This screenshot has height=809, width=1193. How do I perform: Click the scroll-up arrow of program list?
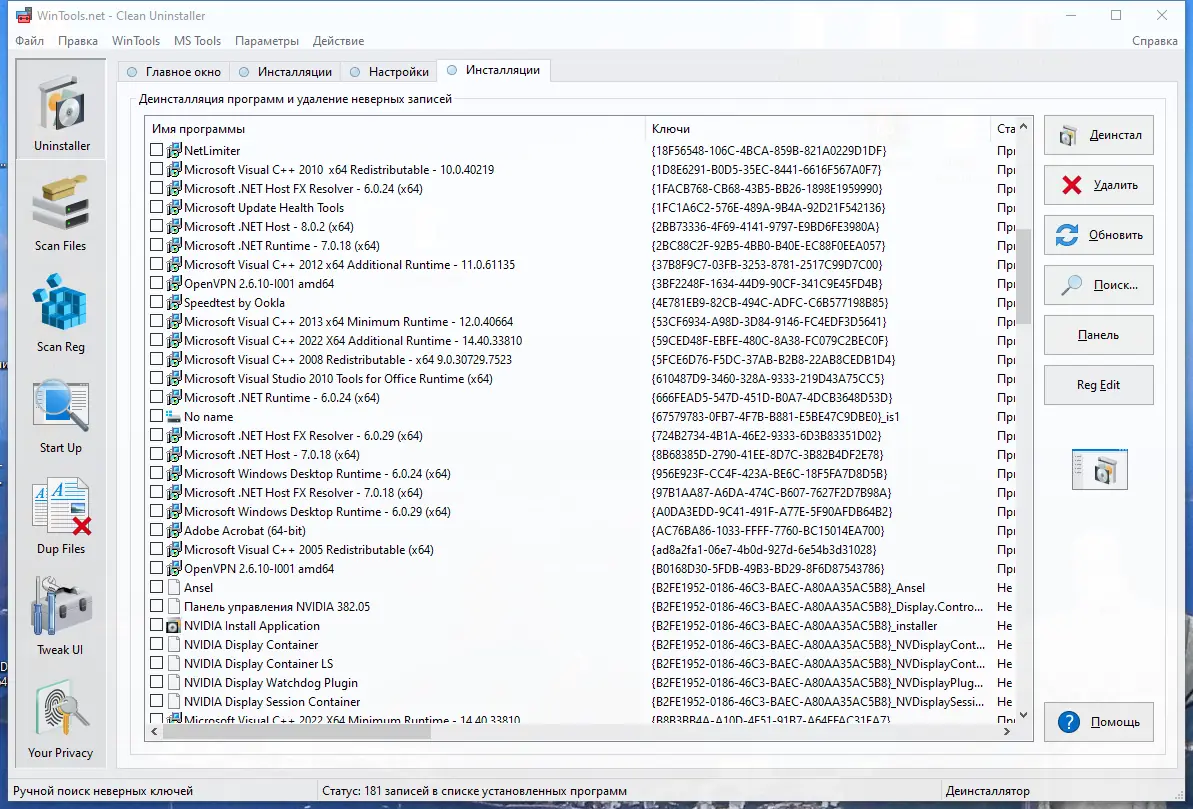1023,126
